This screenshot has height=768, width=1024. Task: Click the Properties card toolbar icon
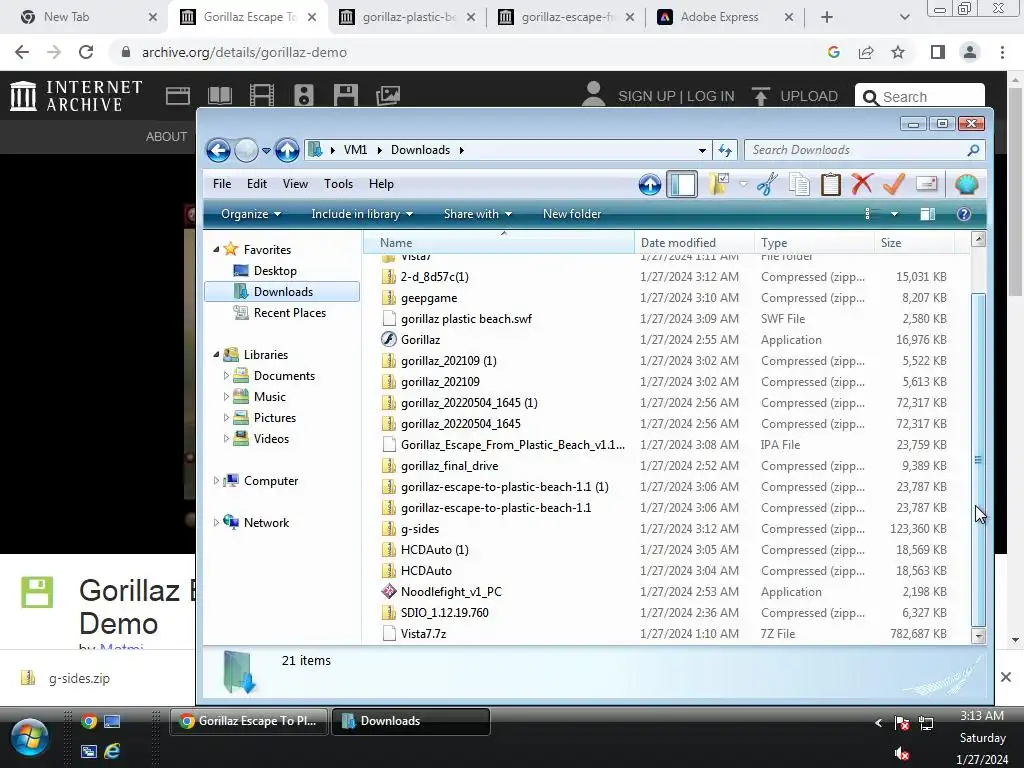click(927, 184)
